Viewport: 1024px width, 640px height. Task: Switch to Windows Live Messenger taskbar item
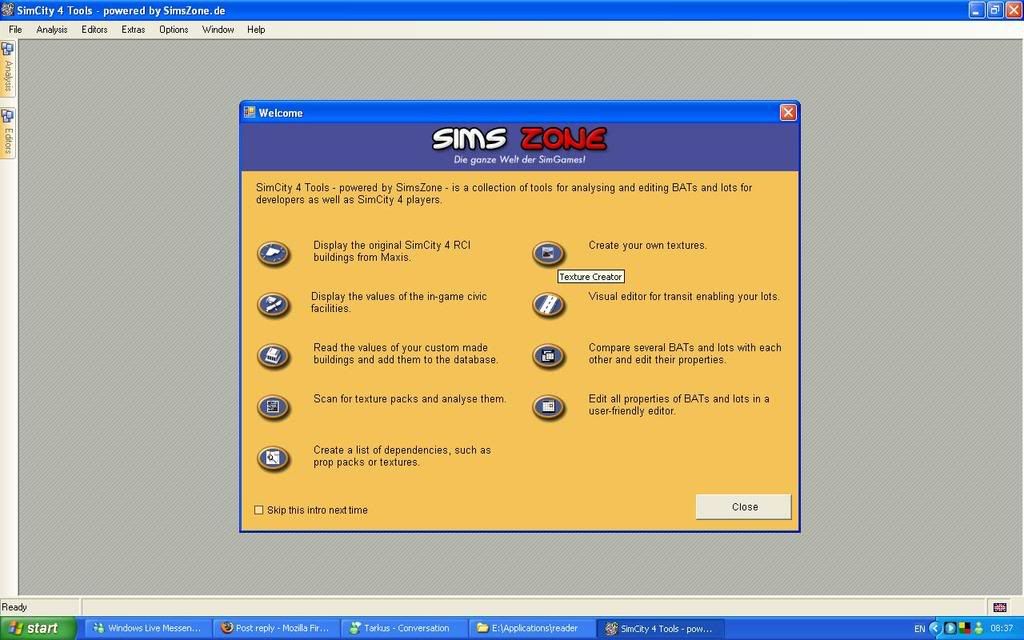(148, 628)
